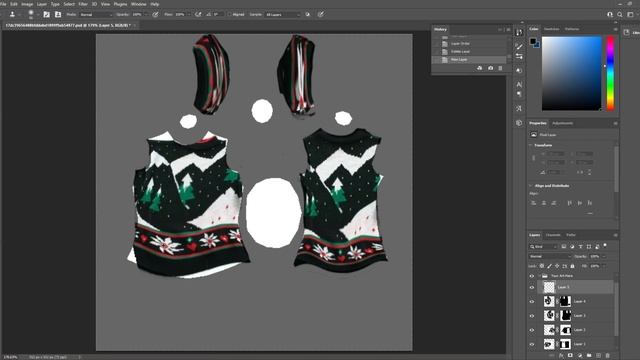Open the blending Mode dropdown in options bar
Image resolution: width=640 pixels, height=360 pixels.
click(x=96, y=15)
